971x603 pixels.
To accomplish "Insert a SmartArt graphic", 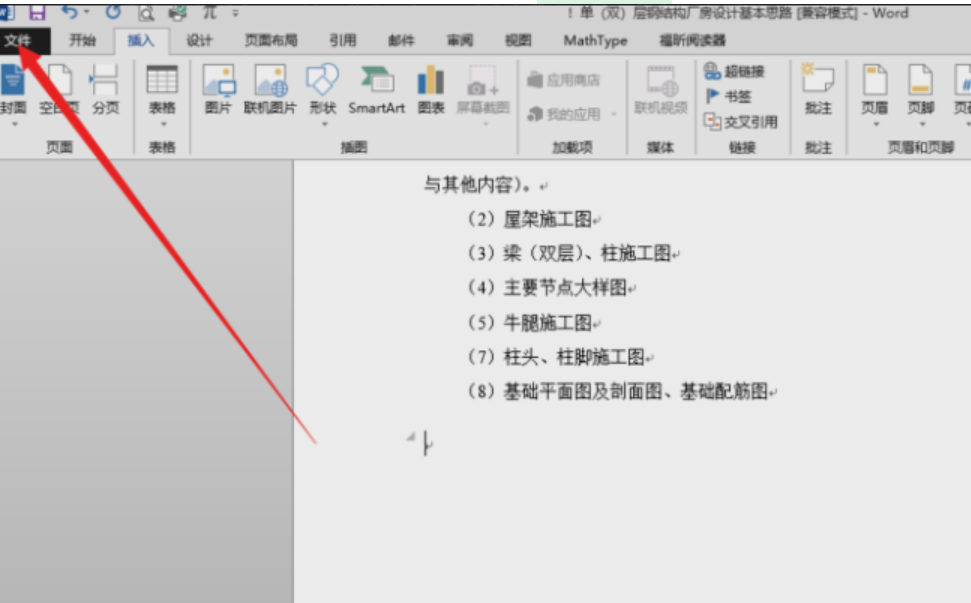I will pos(376,89).
